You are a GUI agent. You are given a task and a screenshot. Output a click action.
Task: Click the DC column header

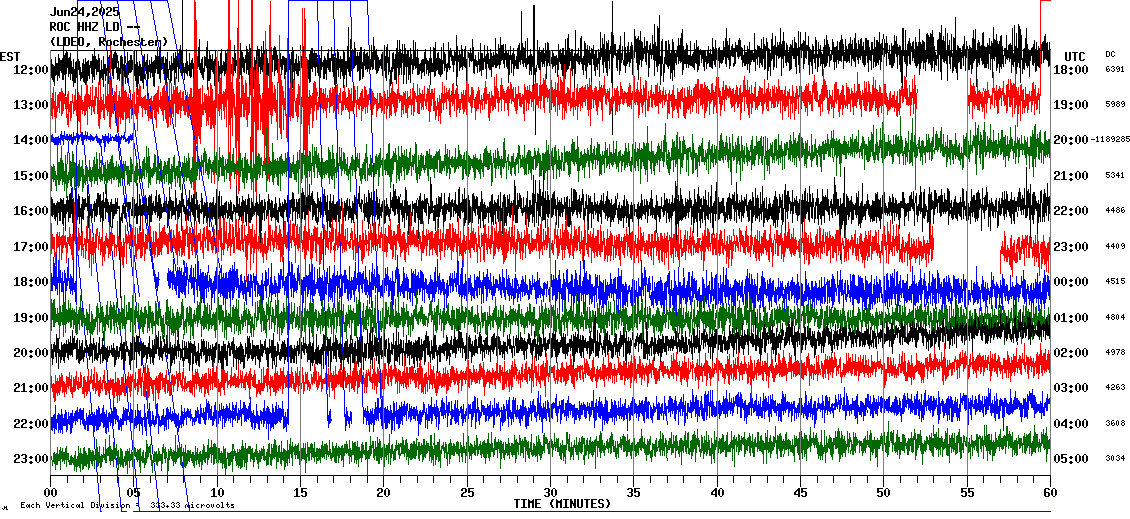1110,54
